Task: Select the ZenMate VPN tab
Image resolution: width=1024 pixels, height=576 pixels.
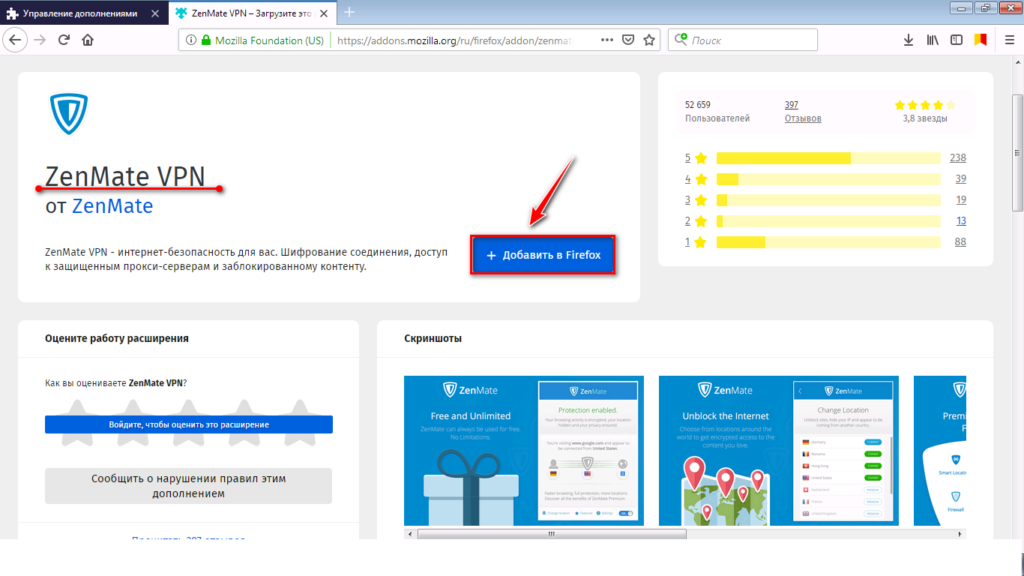Action: [x=251, y=13]
